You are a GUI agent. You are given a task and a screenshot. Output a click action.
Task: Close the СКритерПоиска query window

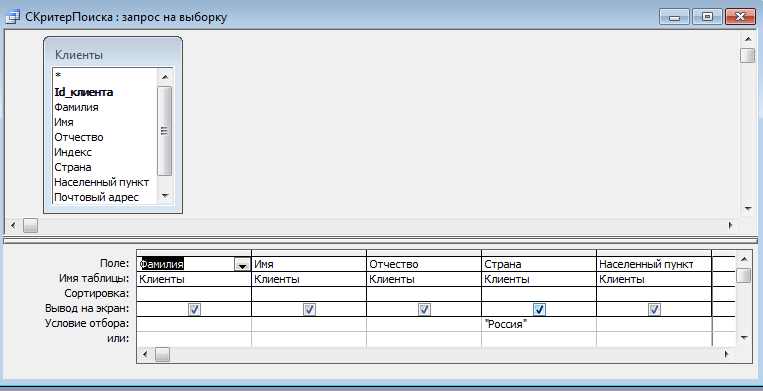(740, 17)
